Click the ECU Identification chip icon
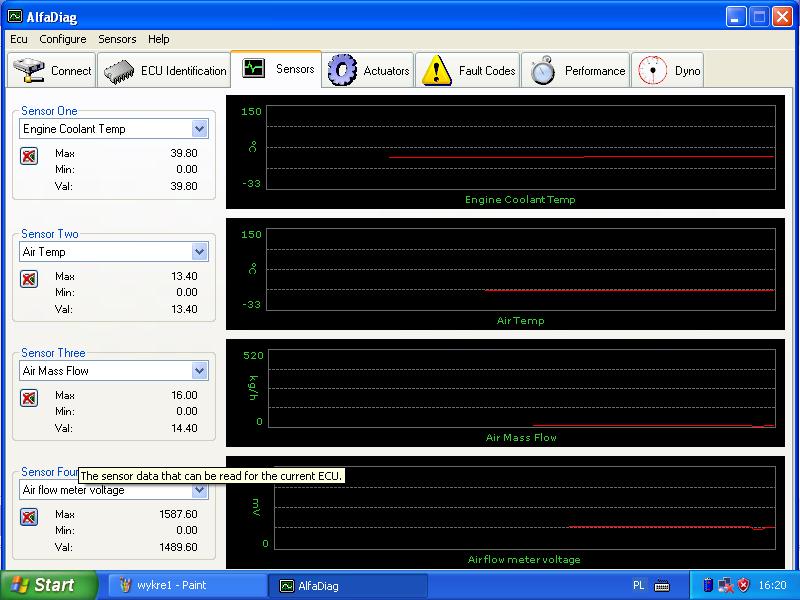 coord(120,71)
